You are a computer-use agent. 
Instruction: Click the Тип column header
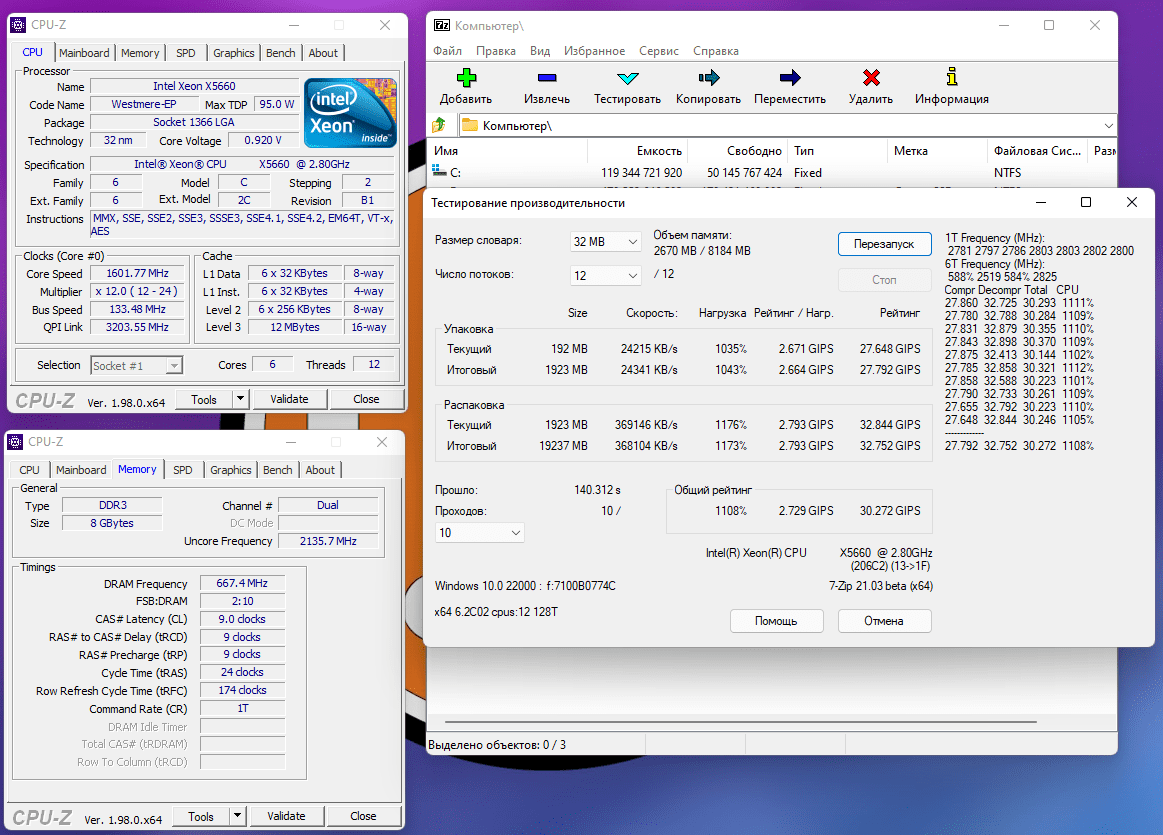click(838, 151)
